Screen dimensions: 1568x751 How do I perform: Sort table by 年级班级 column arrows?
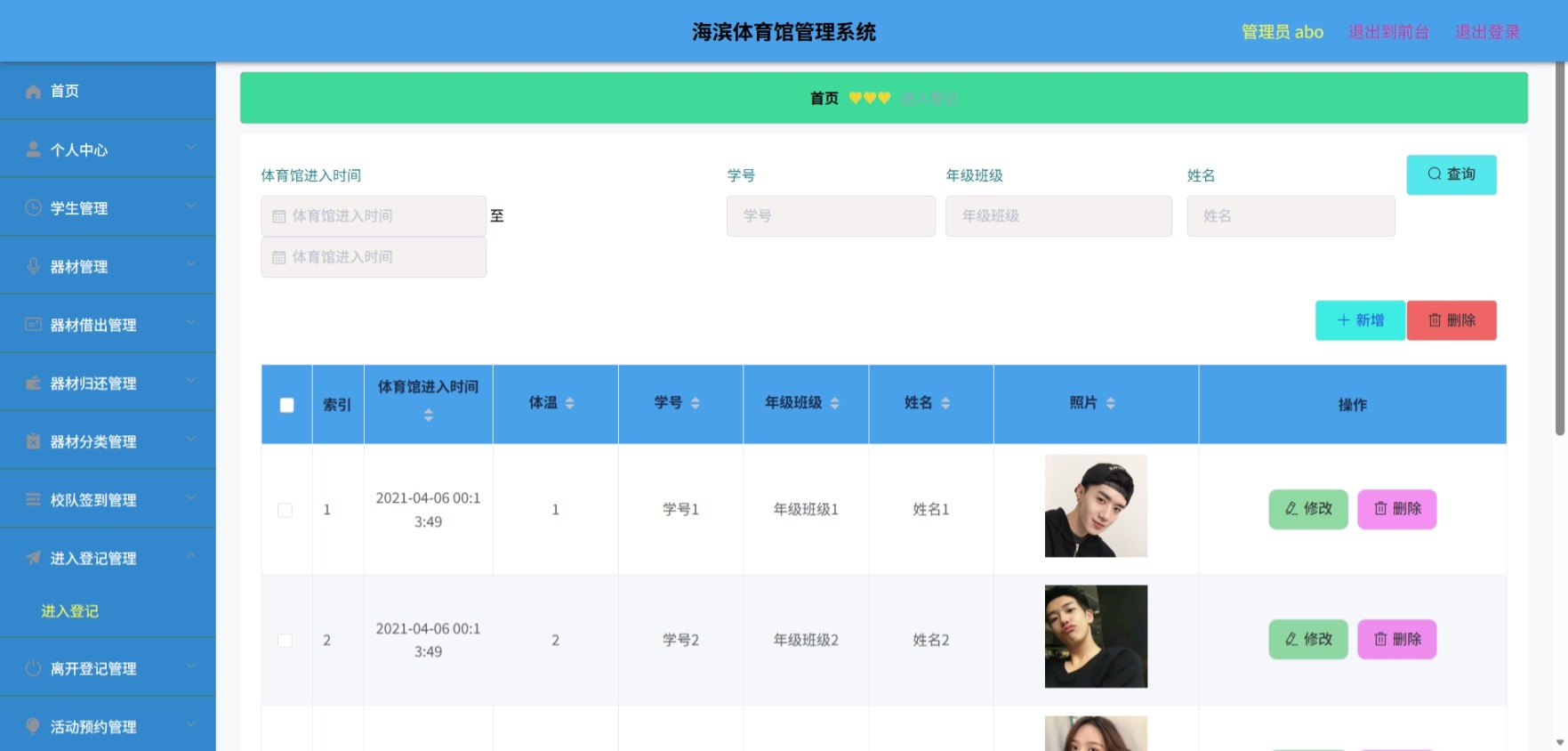pos(834,403)
